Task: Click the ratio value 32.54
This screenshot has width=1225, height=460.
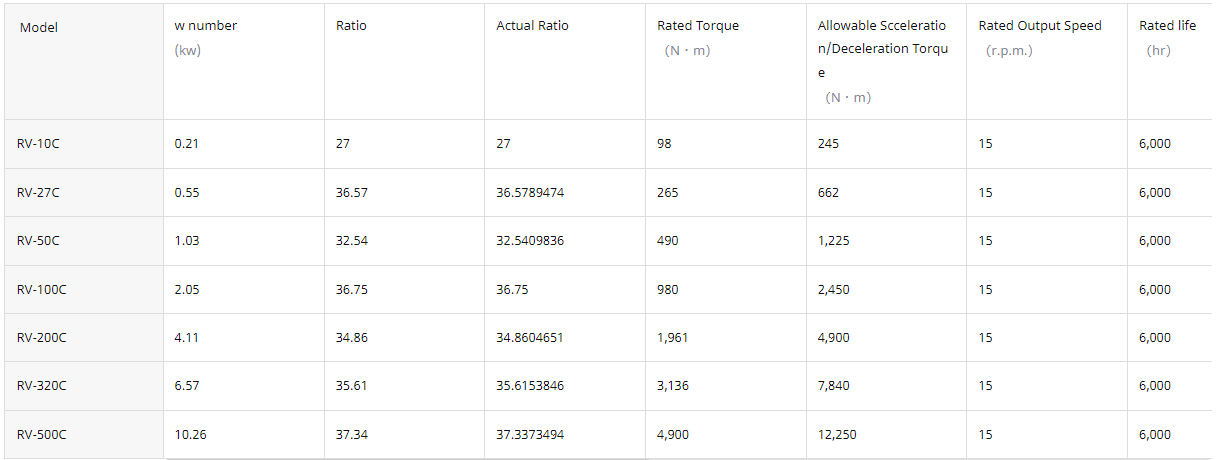Action: (x=352, y=241)
